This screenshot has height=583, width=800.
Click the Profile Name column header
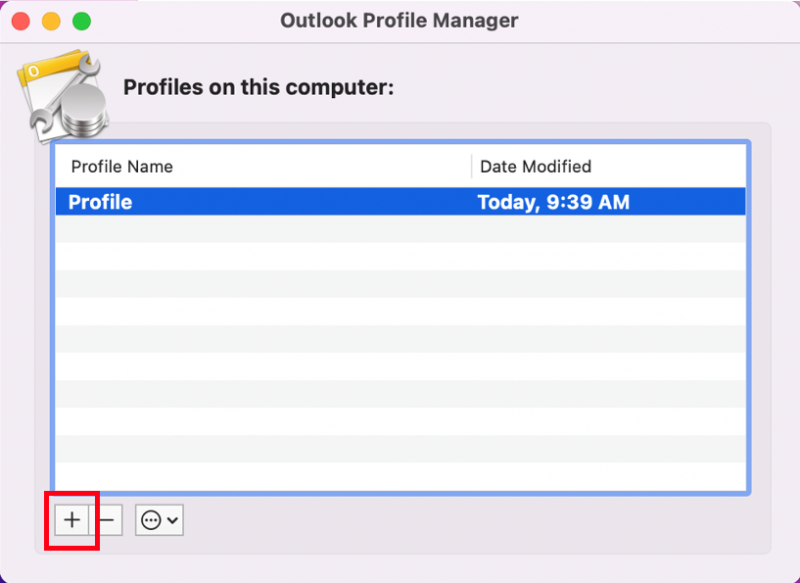click(121, 167)
